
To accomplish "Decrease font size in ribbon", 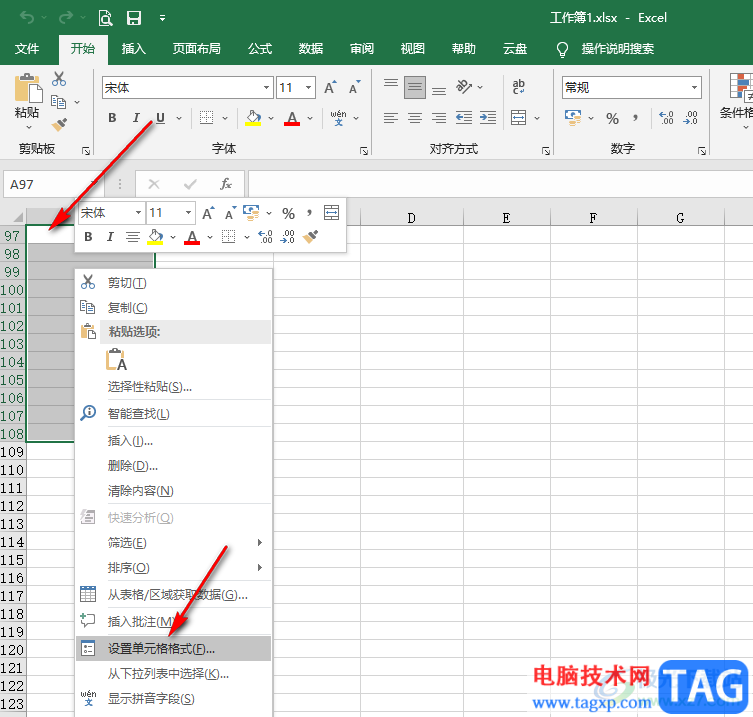I will [x=354, y=87].
